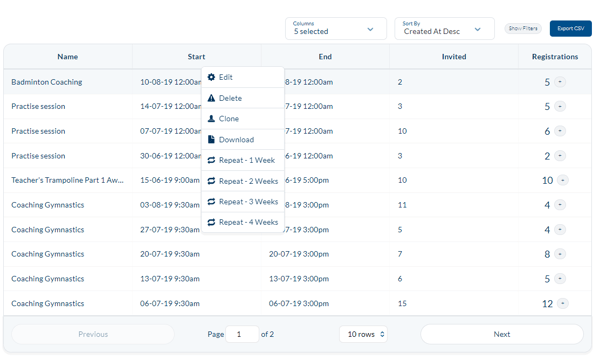Screen dimensions: 600x360
Task: Choose Download from the context menu
Action: [x=243, y=139]
